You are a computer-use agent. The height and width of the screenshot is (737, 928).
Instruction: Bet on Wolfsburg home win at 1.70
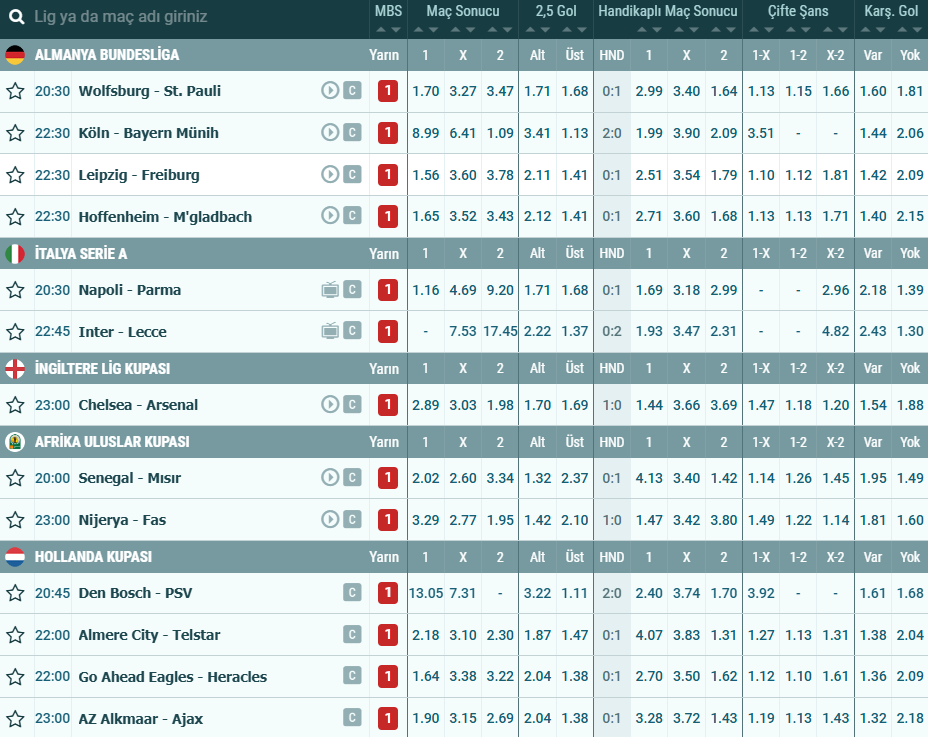pos(426,91)
